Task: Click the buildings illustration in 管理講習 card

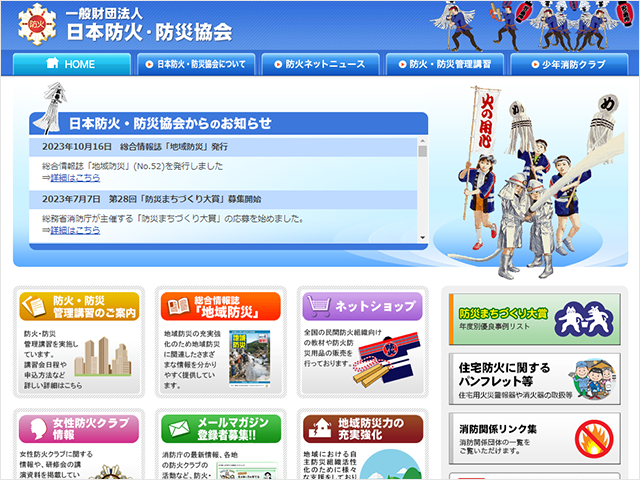Action: (103, 356)
